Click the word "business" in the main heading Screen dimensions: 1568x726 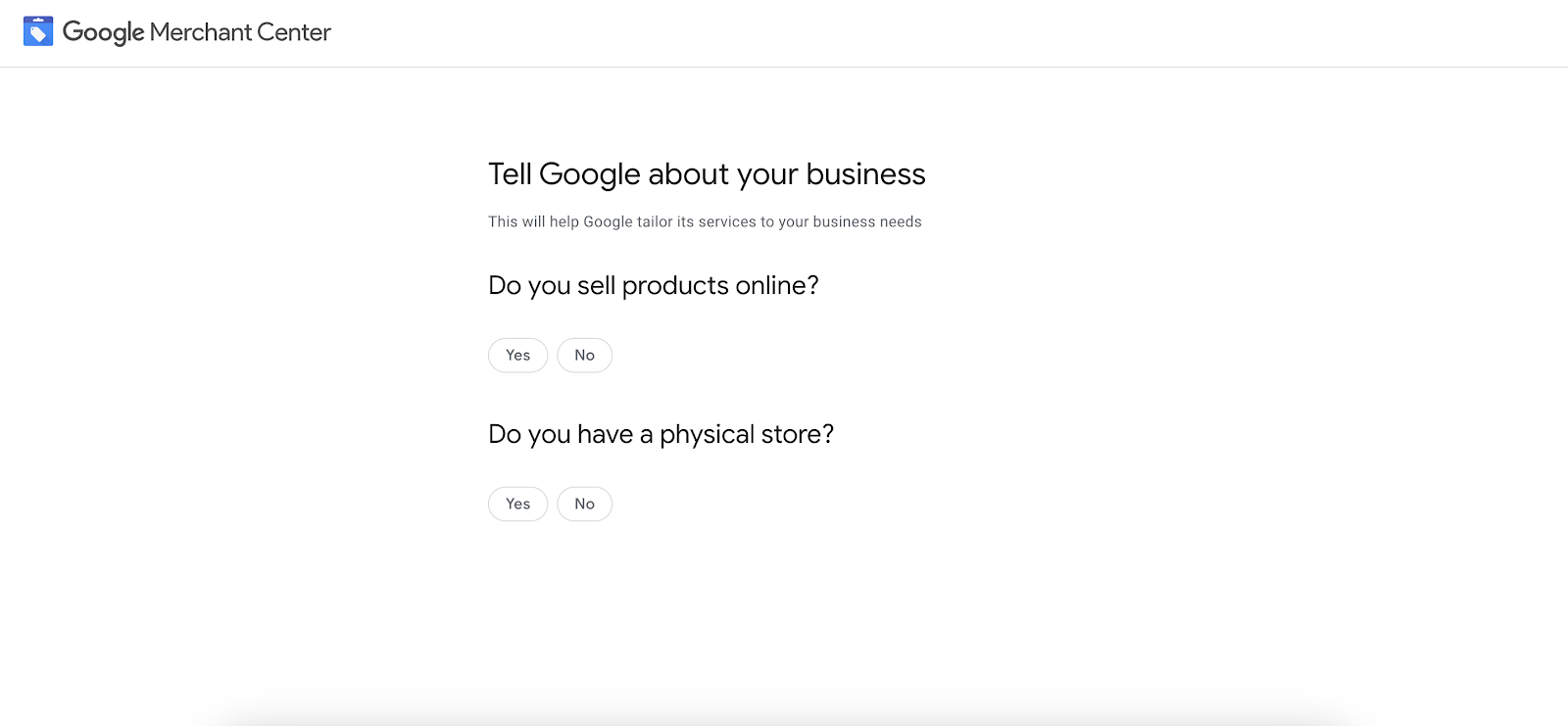(865, 174)
